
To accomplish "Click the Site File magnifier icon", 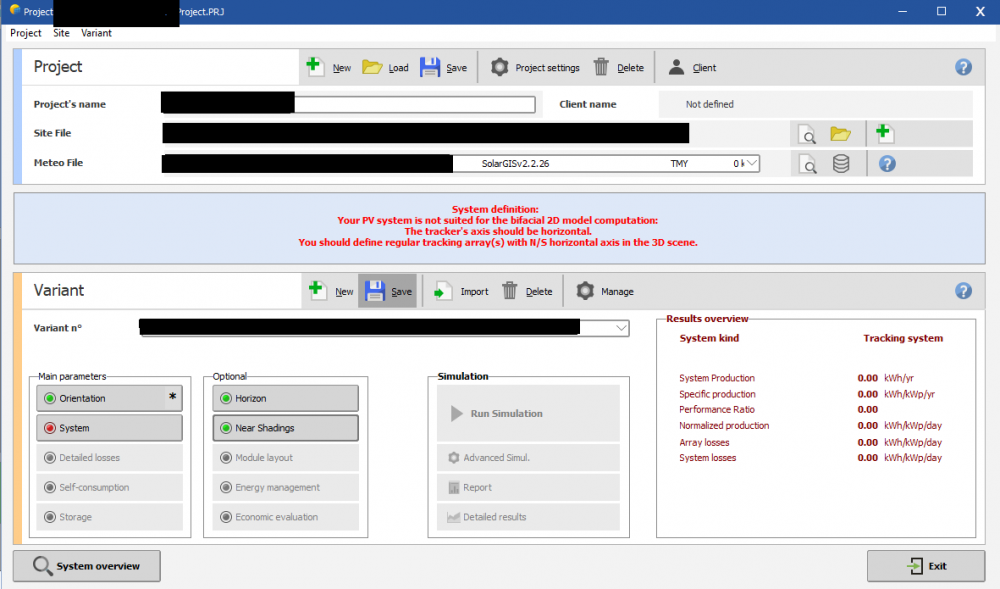I will [x=807, y=134].
